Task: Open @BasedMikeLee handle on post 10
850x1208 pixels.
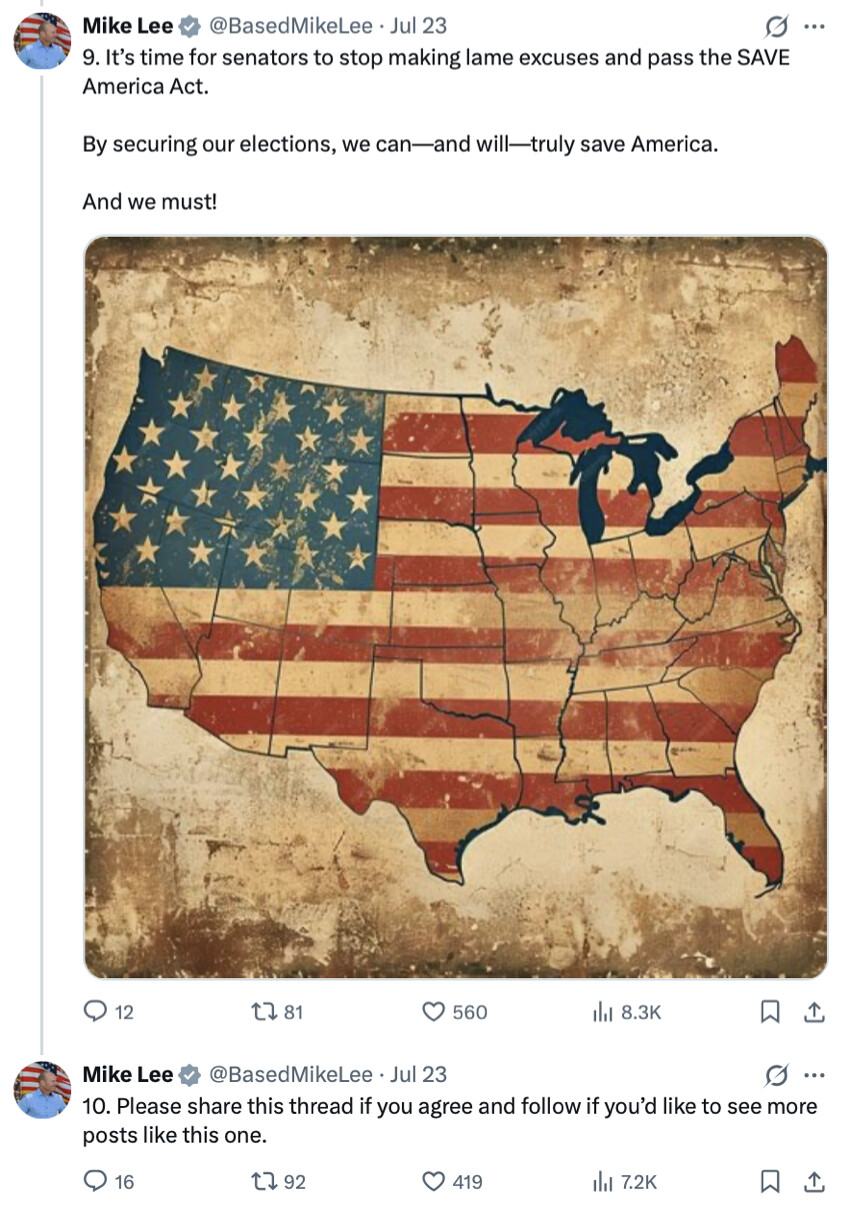Action: click(x=289, y=1075)
